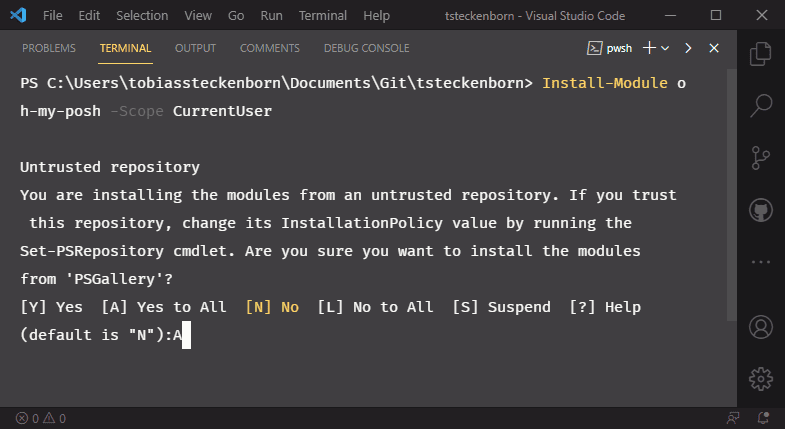Viewport: 785px width, 429px height.
Task: Click the VS Code logo icon
Action: click(18, 15)
